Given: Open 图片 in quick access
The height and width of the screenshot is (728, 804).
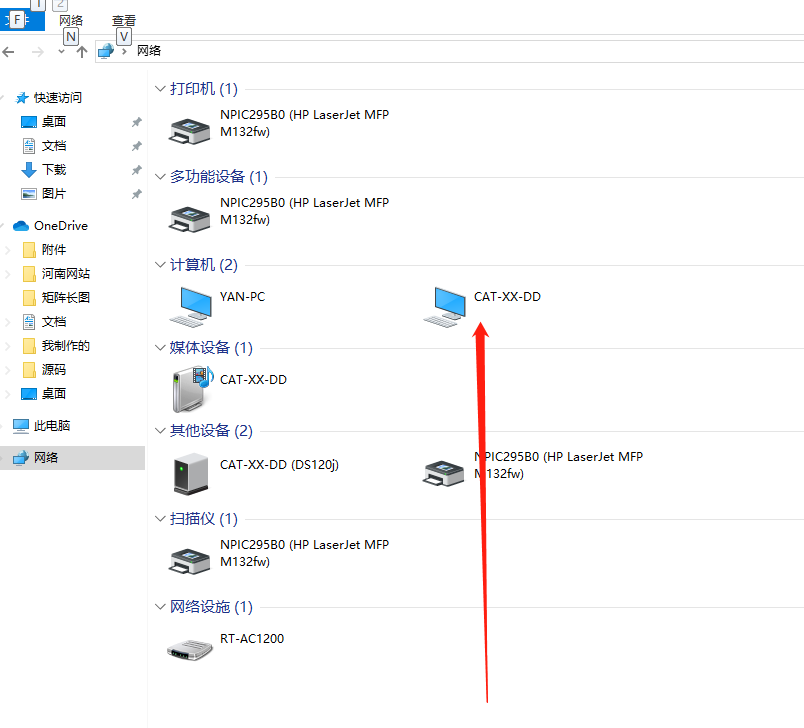Looking at the screenshot, I should tap(53, 194).
